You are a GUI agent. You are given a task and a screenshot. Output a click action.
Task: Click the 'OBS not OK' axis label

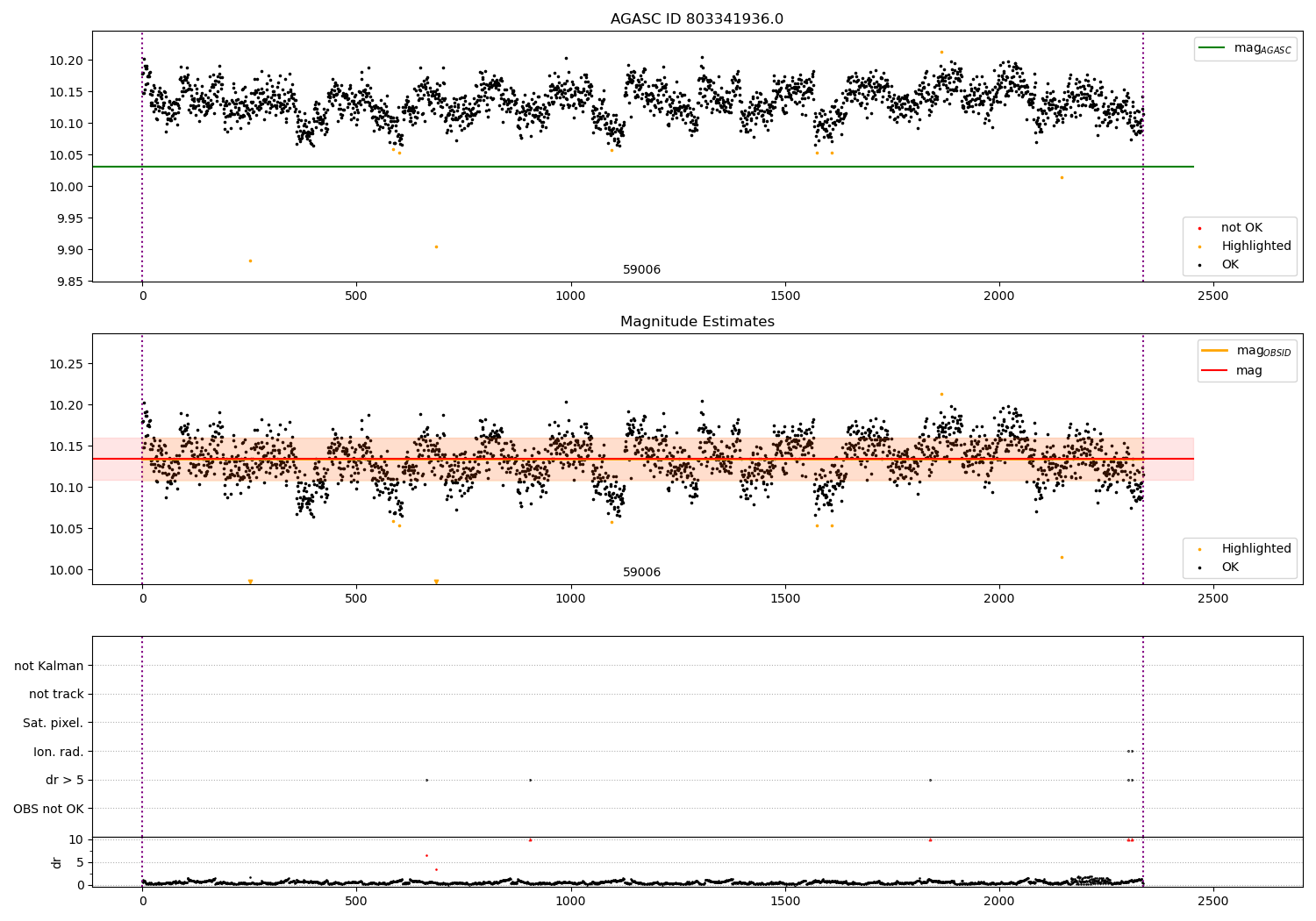[48, 810]
